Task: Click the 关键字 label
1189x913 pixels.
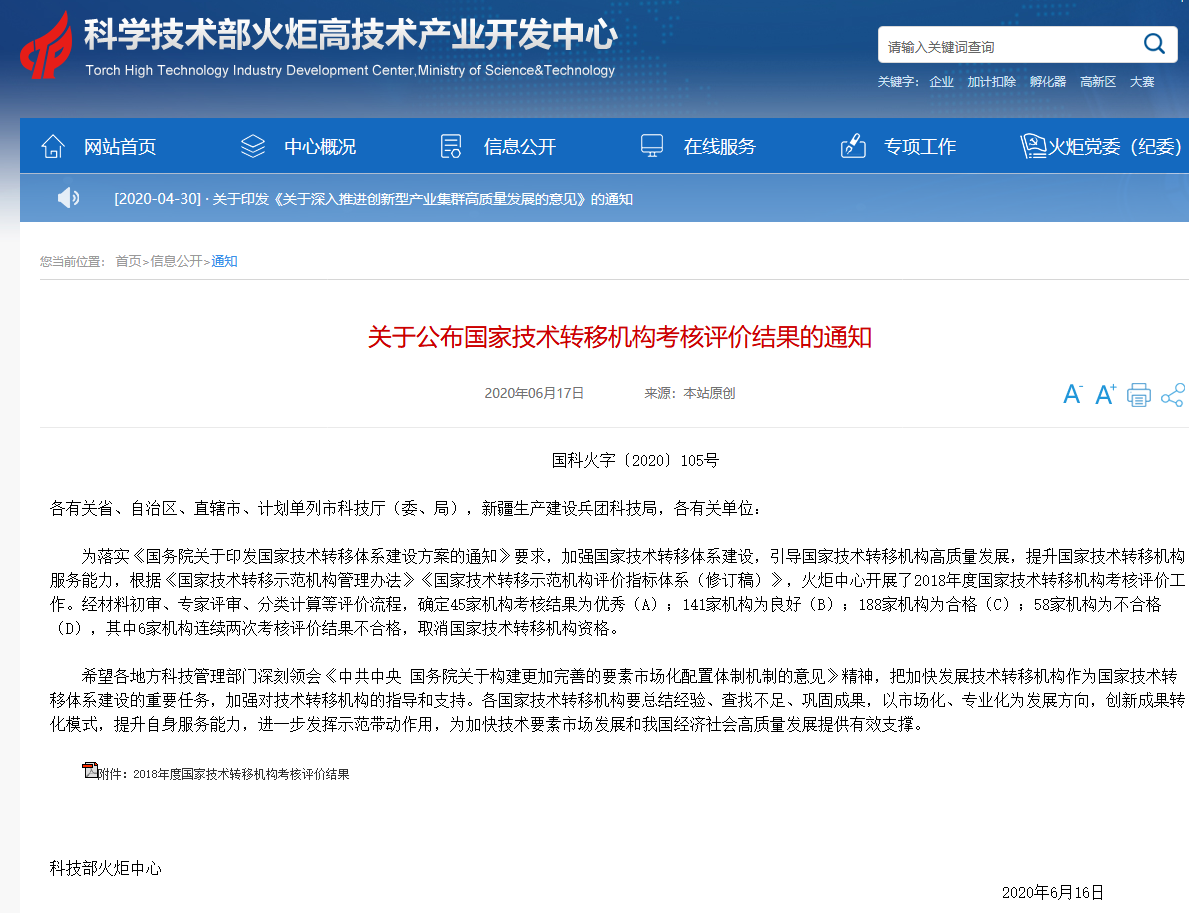Action: click(898, 81)
